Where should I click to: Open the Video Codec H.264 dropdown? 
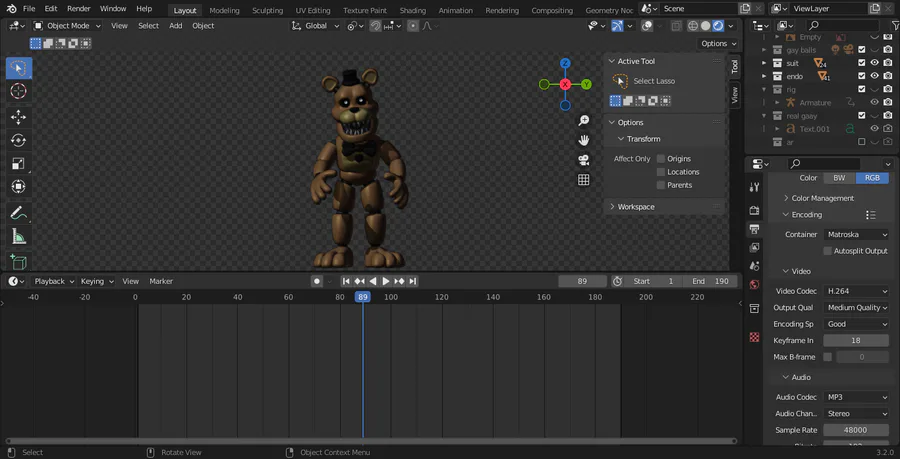pos(856,291)
